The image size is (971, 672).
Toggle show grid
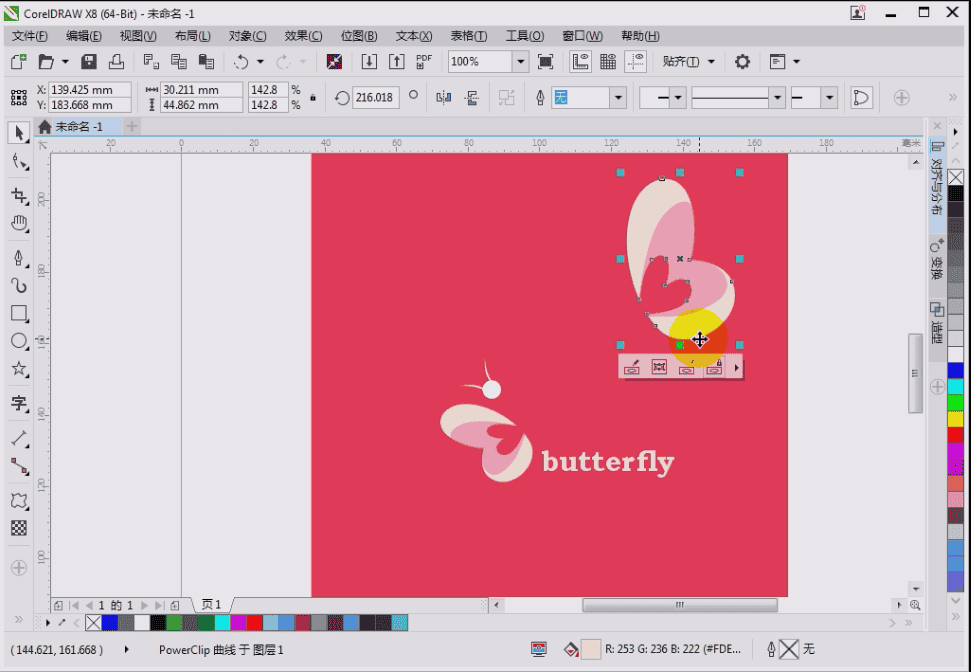[x=608, y=61]
